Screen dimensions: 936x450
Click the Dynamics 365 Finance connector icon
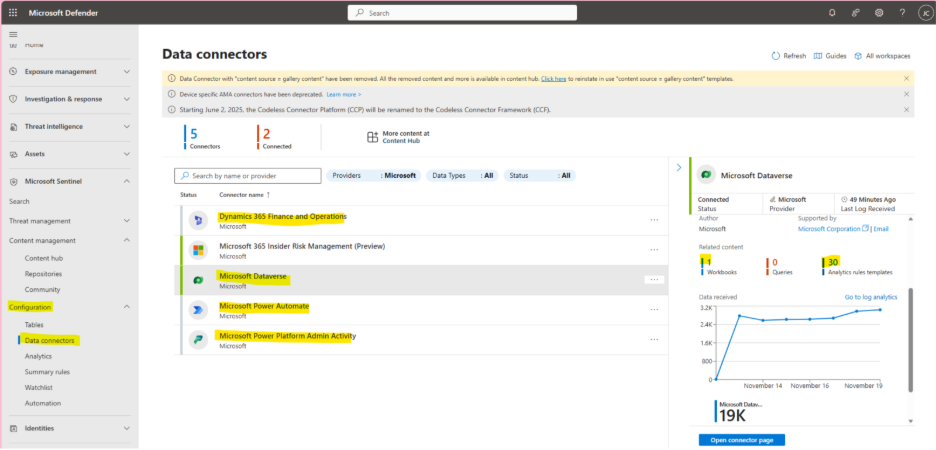pos(198,221)
